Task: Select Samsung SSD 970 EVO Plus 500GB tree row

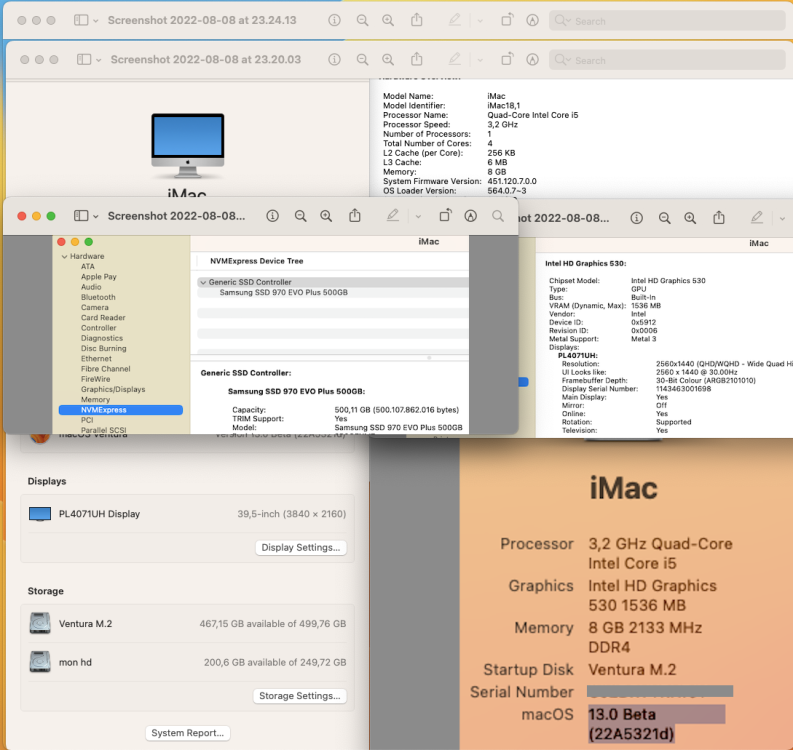Action: tap(283, 292)
